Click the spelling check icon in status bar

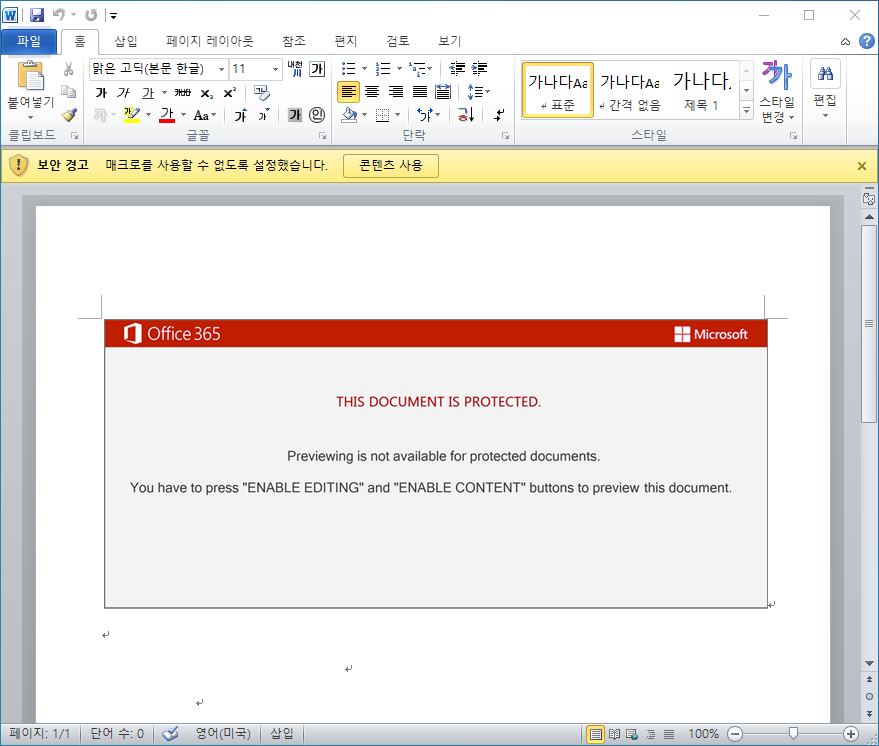pyautogui.click(x=170, y=734)
